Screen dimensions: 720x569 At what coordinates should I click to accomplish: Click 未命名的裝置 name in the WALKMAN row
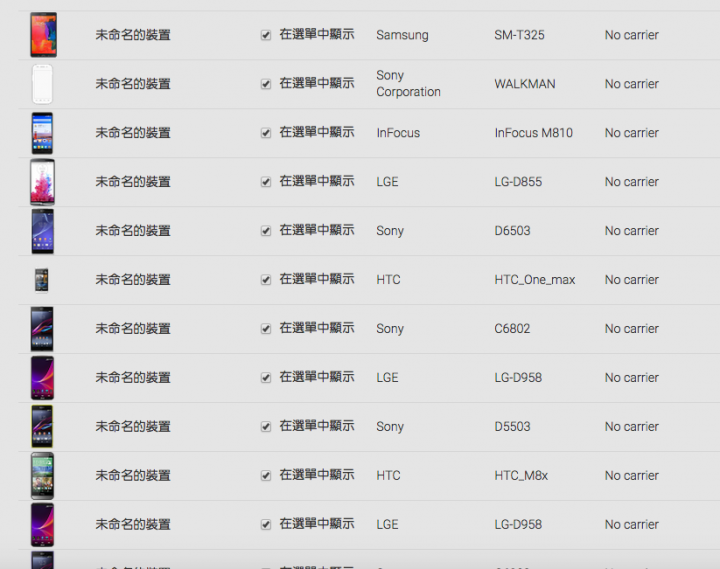pyautogui.click(x=133, y=84)
